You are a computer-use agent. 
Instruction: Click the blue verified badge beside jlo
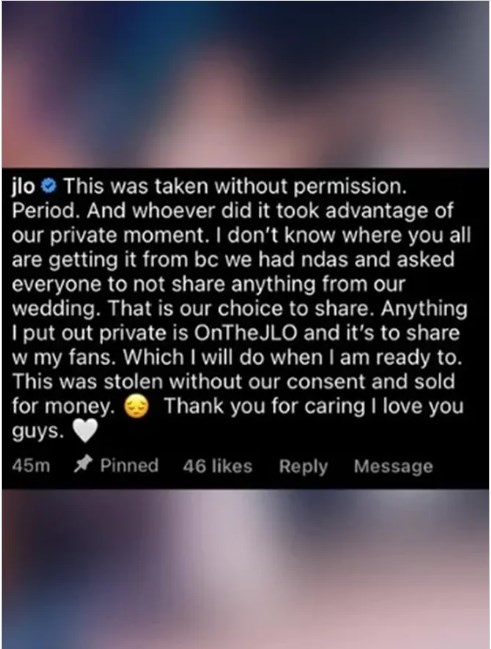[x=49, y=187]
